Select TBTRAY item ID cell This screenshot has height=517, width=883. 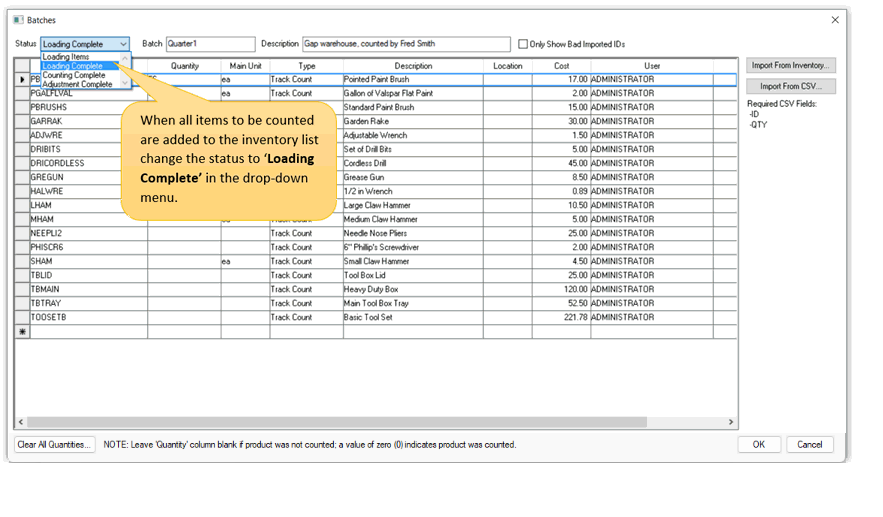(88, 303)
